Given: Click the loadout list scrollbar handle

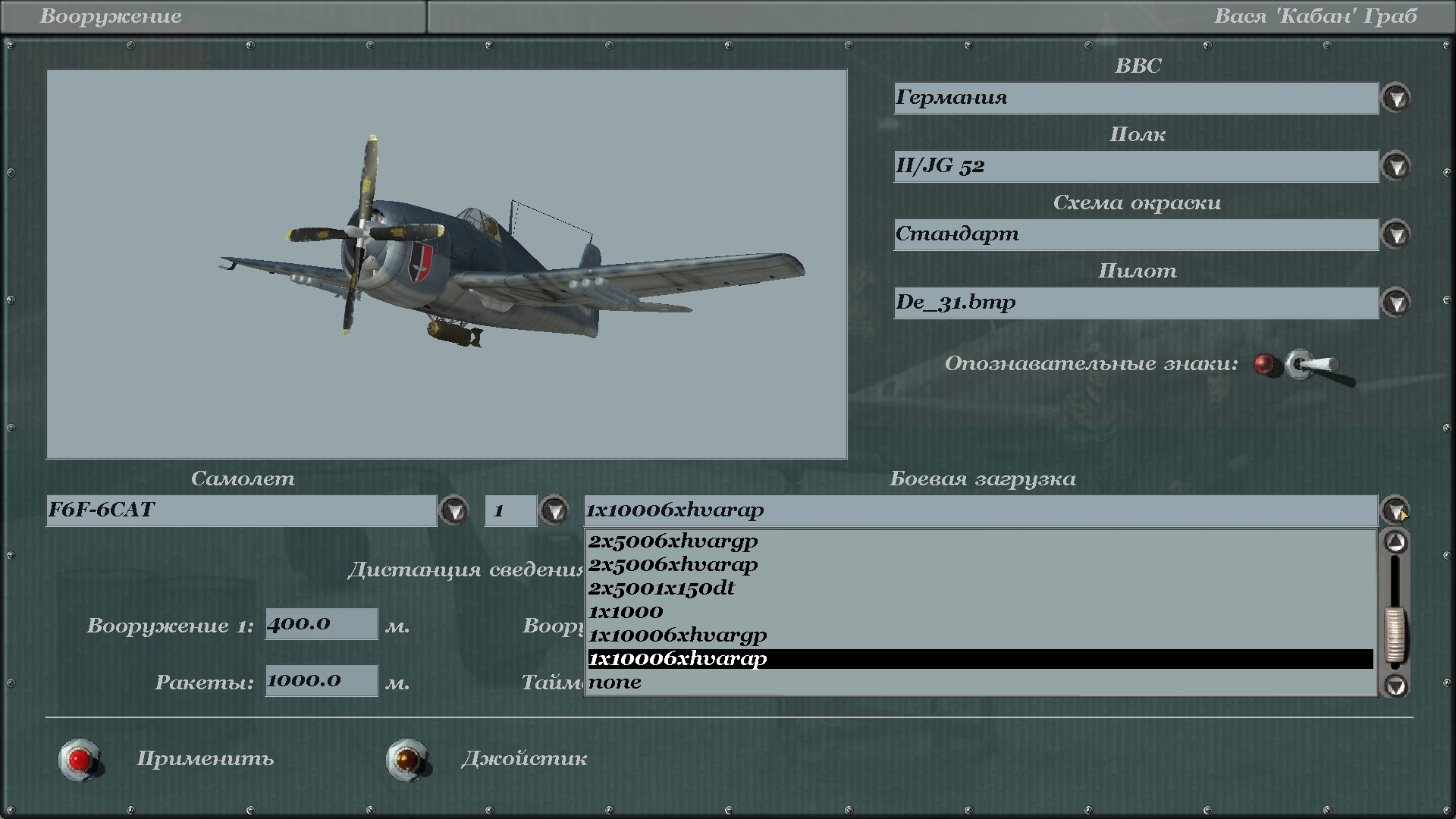Looking at the screenshot, I should coord(1395,635).
